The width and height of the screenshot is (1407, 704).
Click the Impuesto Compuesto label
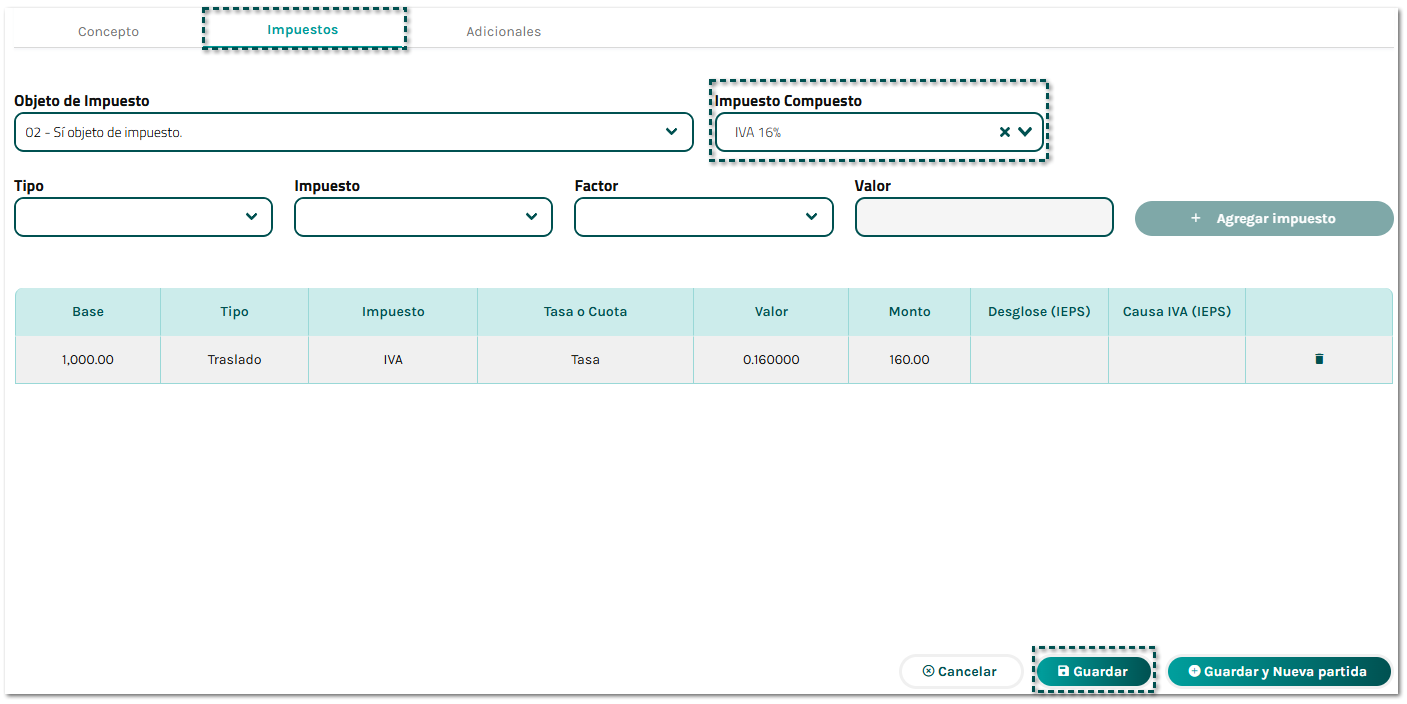coord(788,101)
